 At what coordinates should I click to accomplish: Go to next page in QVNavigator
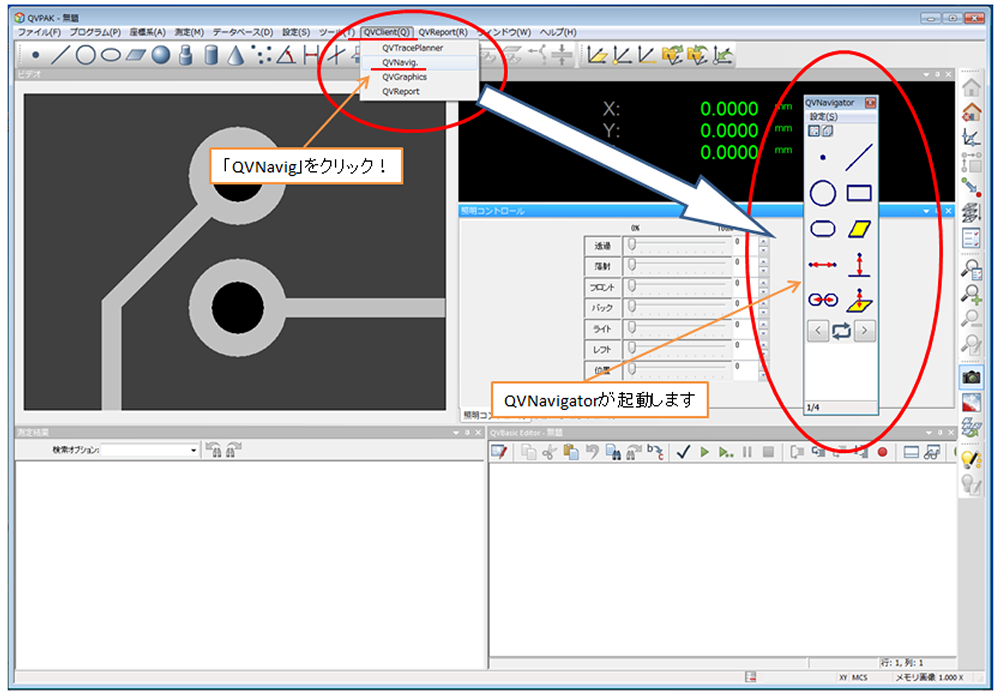[x=863, y=331]
